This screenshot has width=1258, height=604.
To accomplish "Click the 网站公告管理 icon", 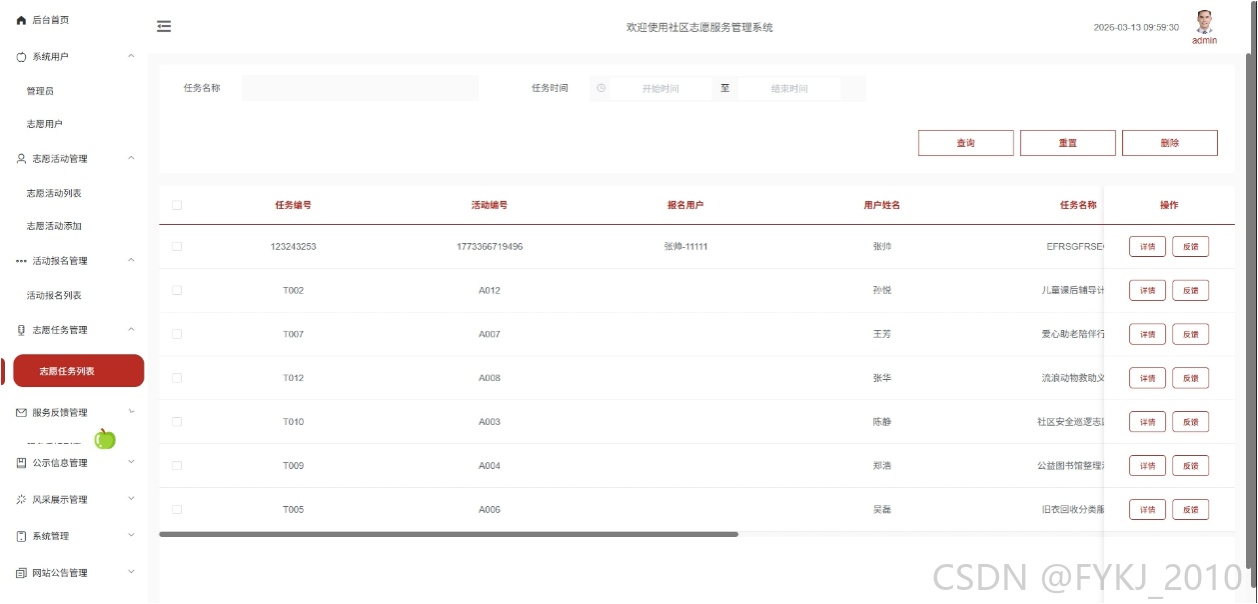I will (x=21, y=573).
